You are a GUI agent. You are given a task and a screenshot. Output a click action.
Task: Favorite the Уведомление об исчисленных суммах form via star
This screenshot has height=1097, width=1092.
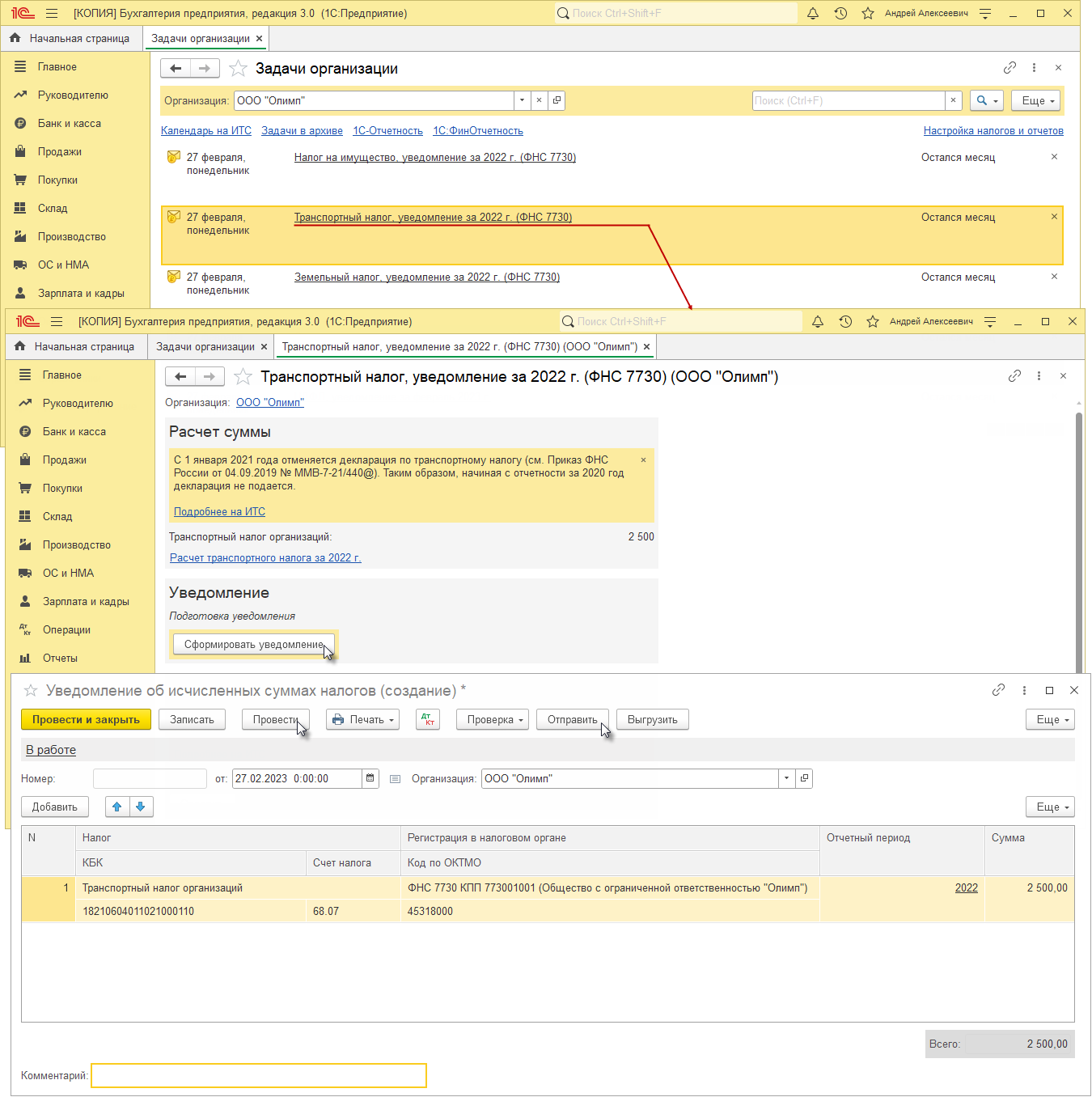tap(31, 690)
